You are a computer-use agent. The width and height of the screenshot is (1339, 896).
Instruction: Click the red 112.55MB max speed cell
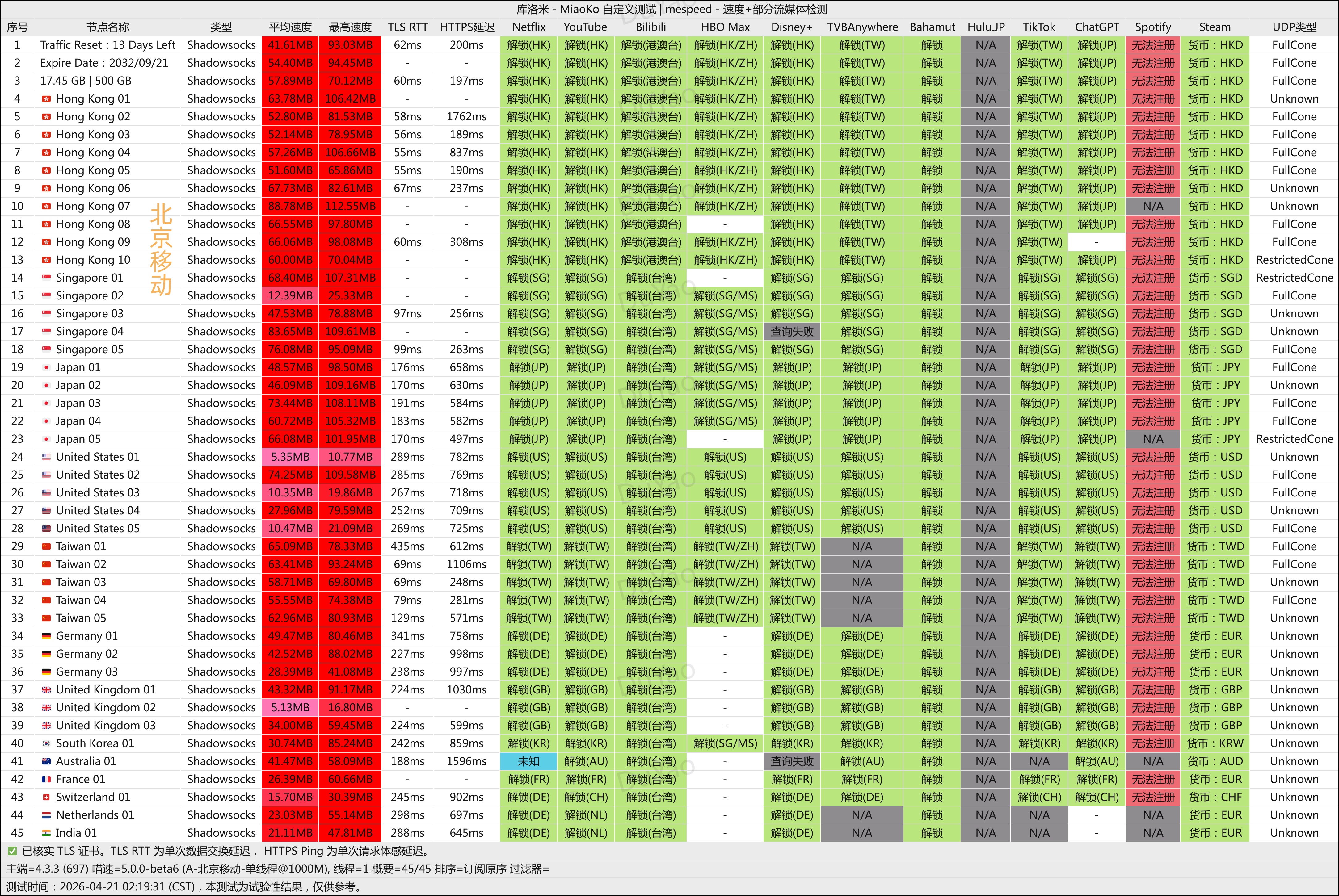click(350, 206)
